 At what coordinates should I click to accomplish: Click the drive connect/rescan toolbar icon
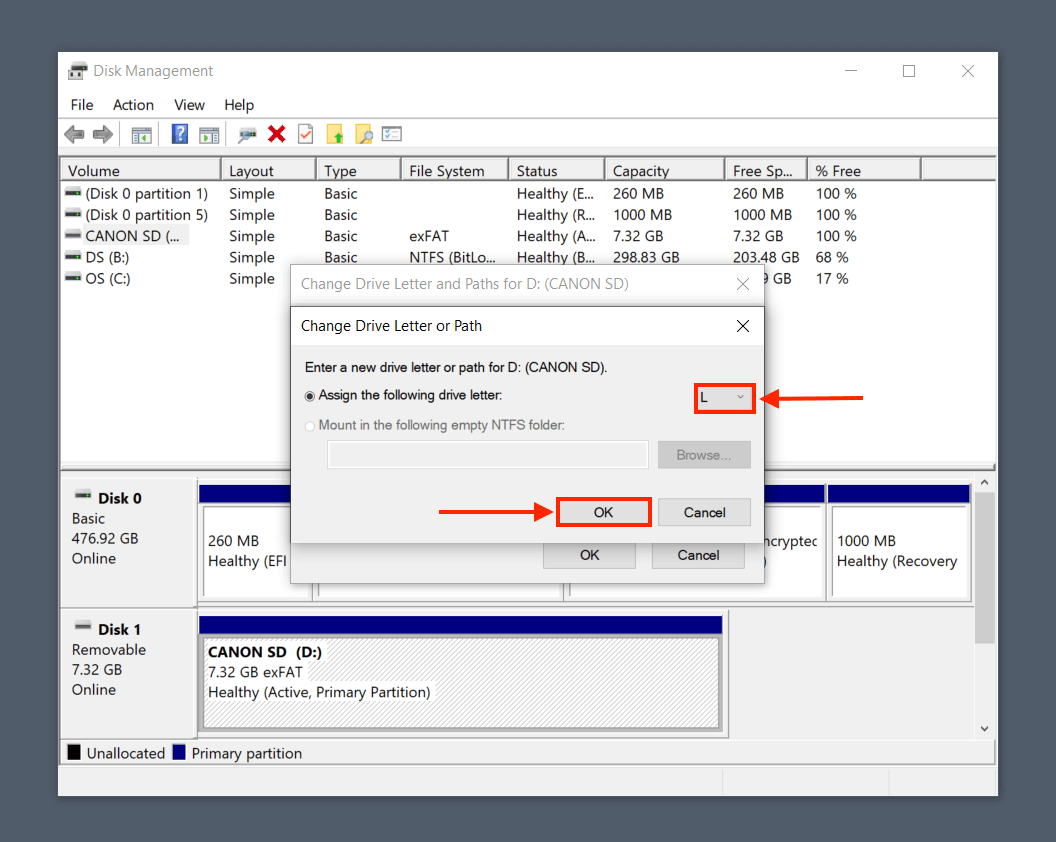click(247, 135)
